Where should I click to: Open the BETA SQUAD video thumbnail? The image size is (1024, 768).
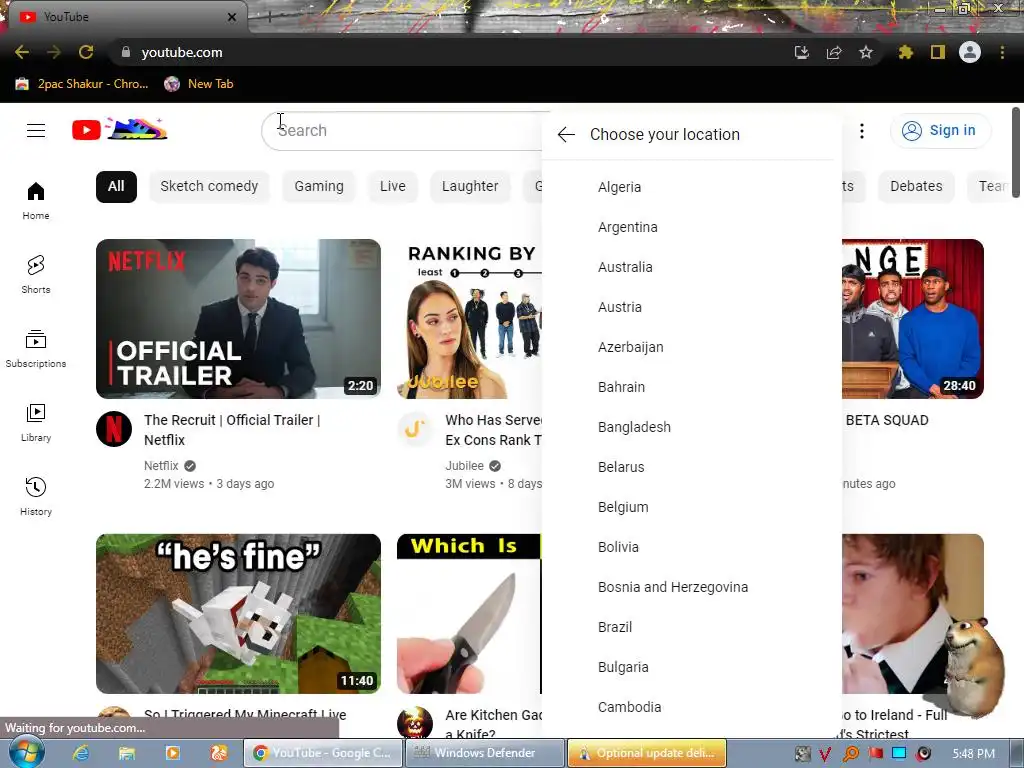912,319
